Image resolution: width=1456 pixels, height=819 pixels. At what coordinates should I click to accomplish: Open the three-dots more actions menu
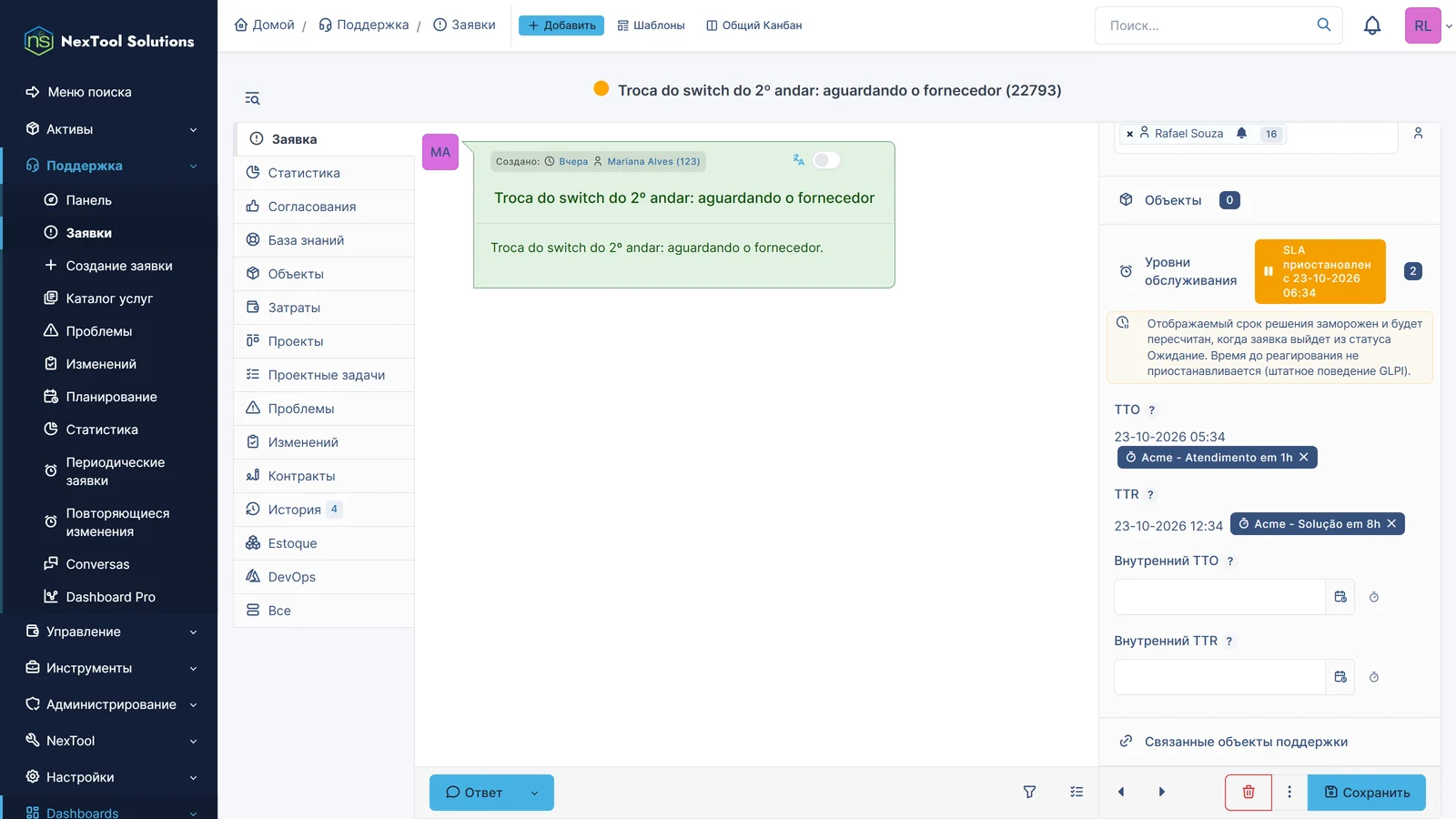tap(1289, 792)
